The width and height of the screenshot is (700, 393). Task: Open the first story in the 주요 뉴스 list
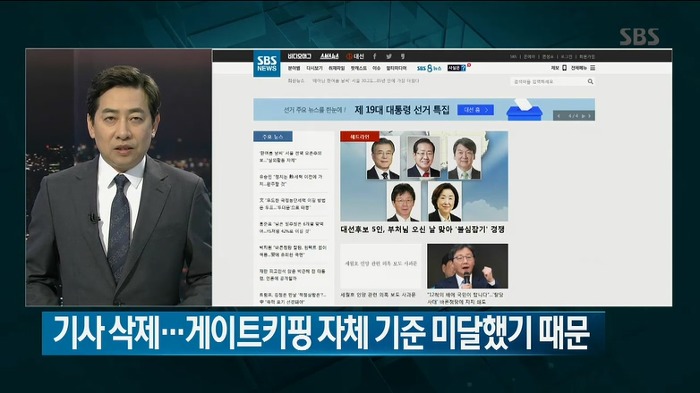(291, 156)
